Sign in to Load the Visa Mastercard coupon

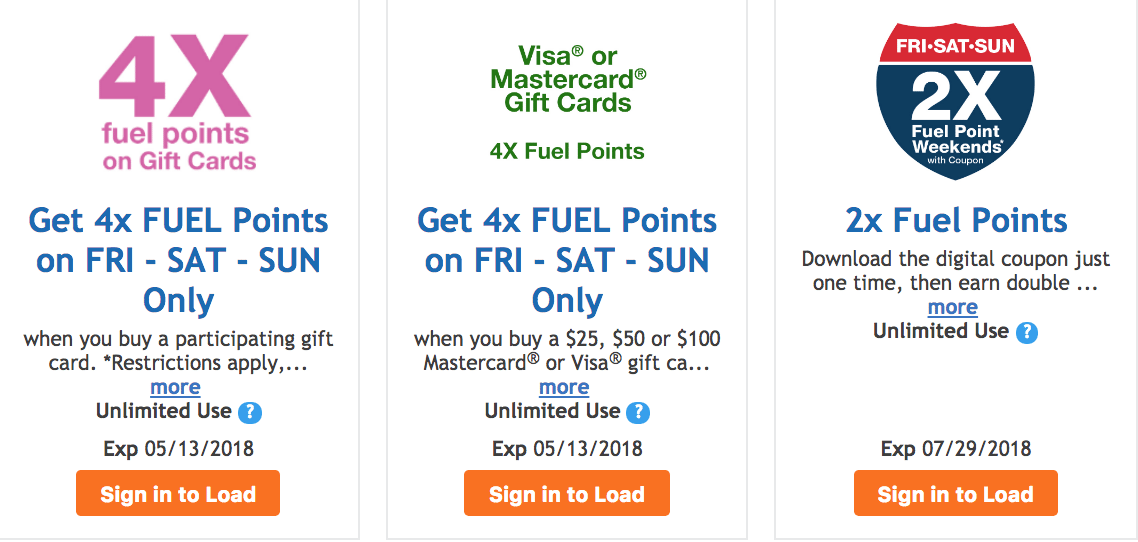tap(567, 493)
